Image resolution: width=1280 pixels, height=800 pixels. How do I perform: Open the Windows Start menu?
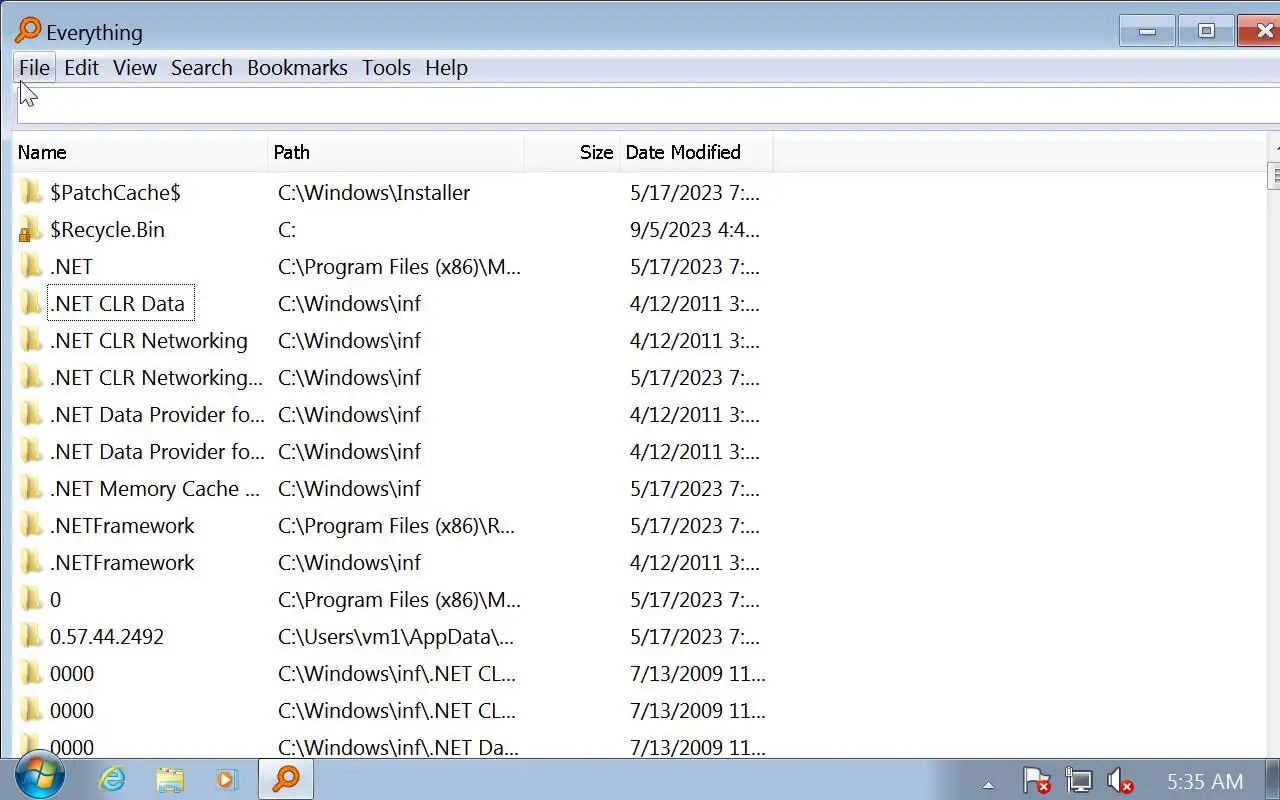click(x=40, y=776)
